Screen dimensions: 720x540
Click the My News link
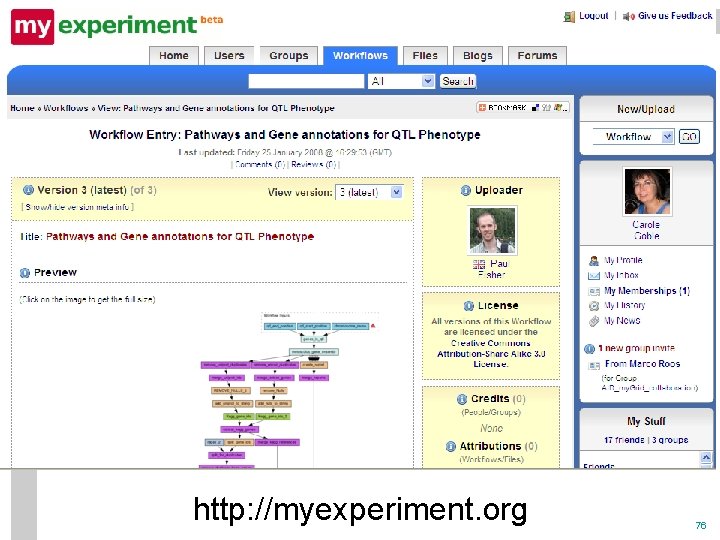click(622, 321)
